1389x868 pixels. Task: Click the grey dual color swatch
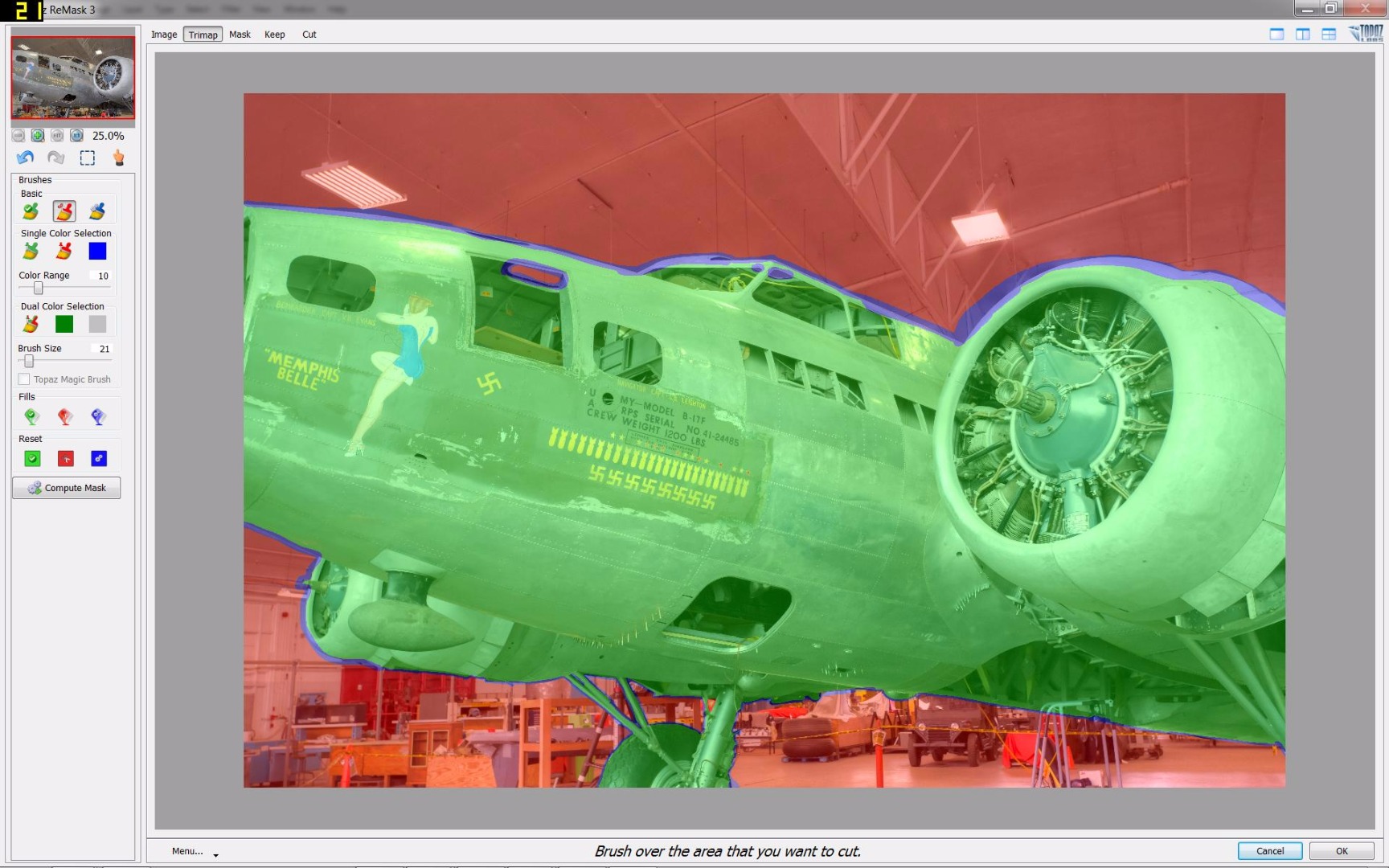[x=97, y=324]
